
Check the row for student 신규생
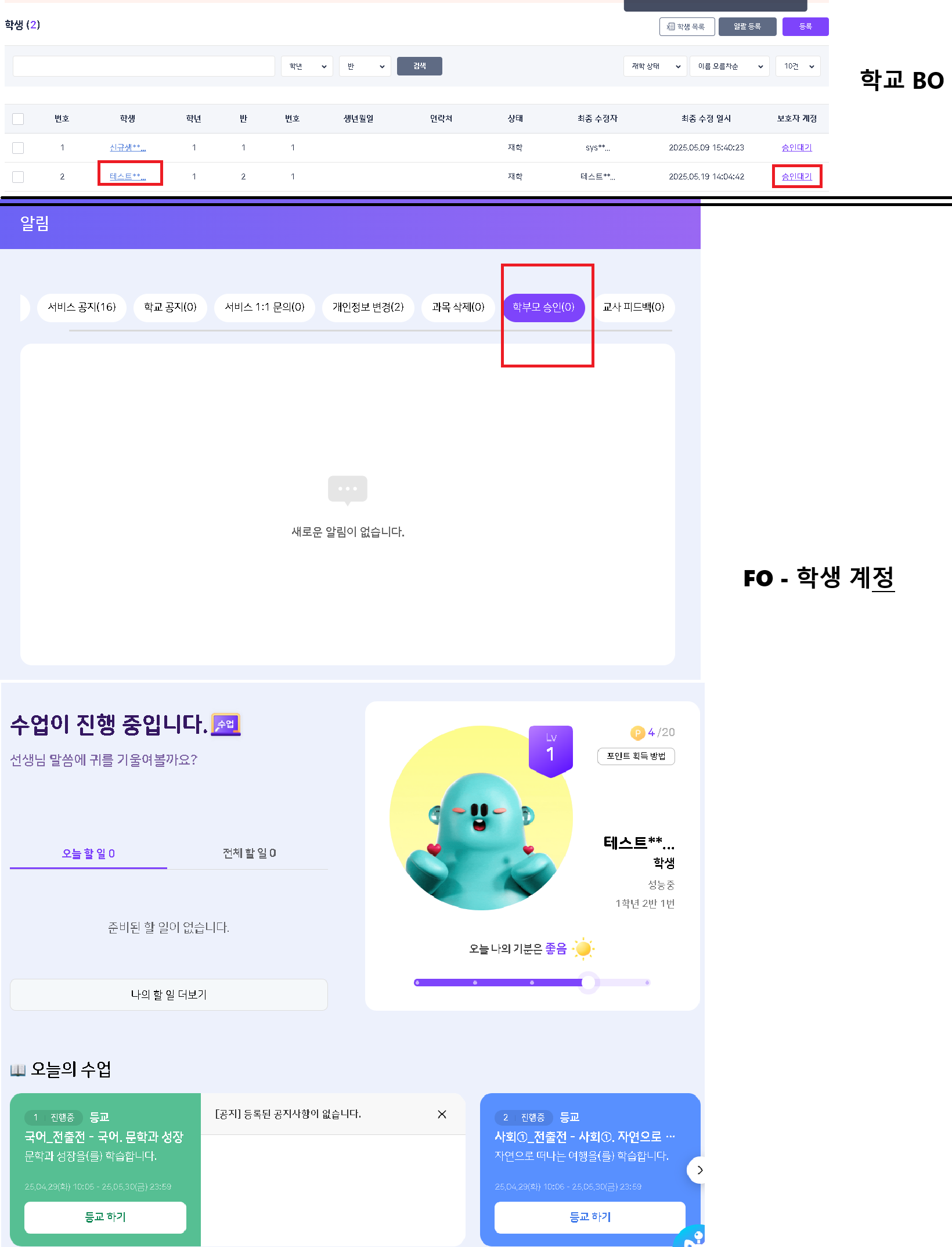(18, 148)
